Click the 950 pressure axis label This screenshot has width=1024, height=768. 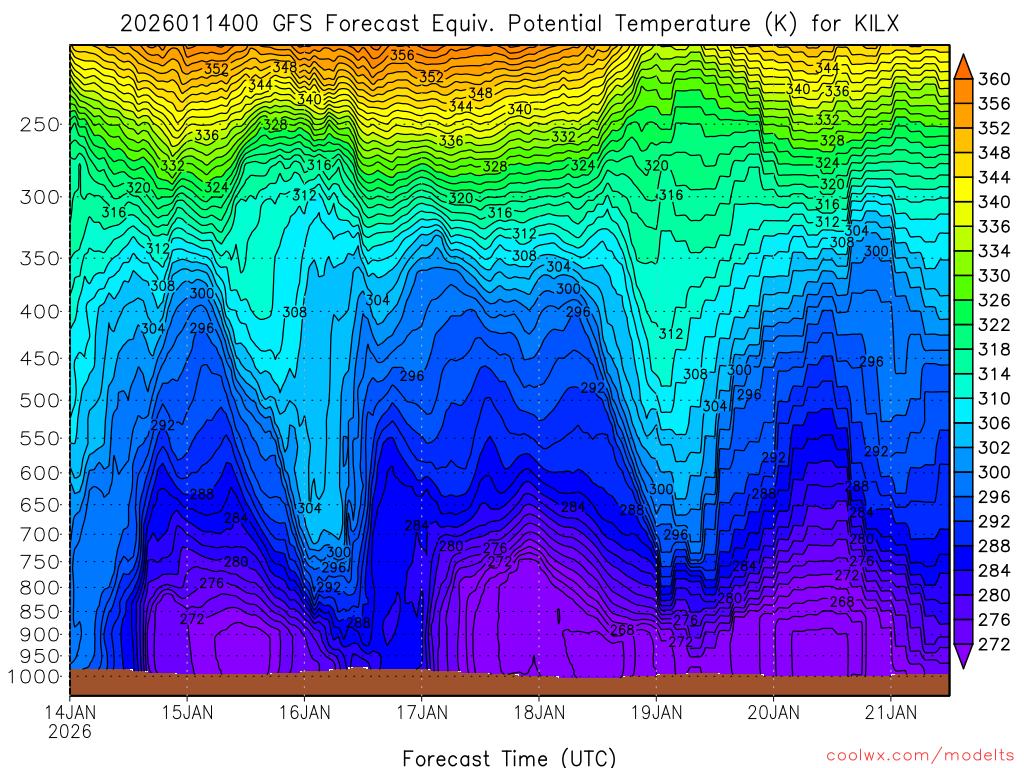[40, 656]
